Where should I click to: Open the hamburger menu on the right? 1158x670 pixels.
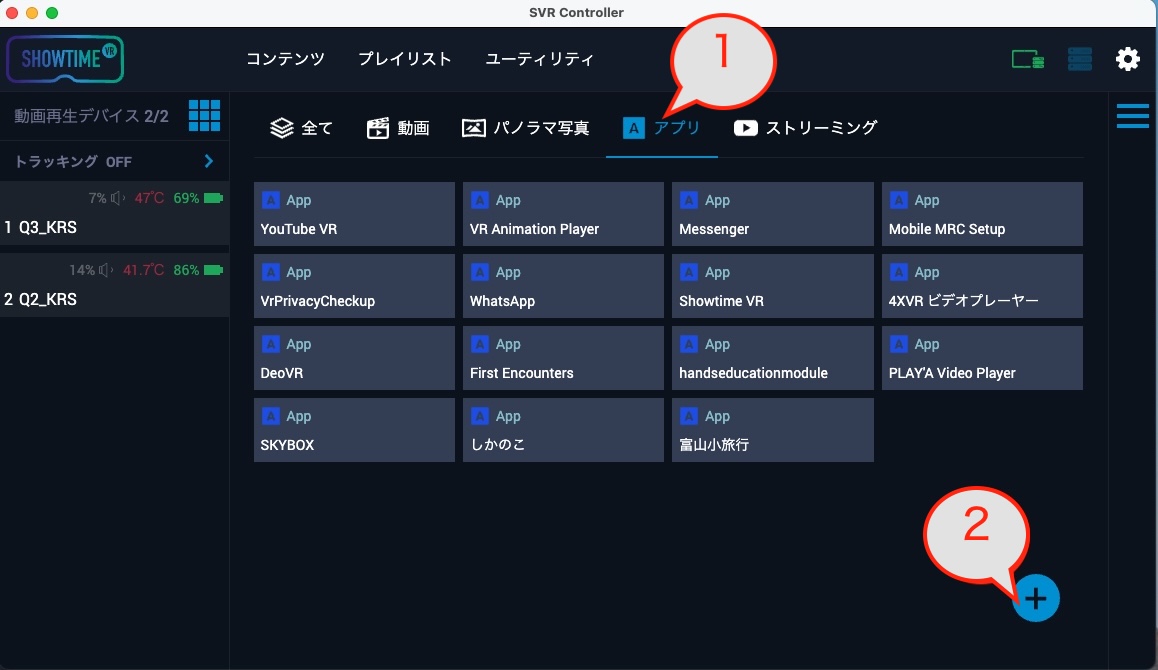pyautogui.click(x=1133, y=116)
